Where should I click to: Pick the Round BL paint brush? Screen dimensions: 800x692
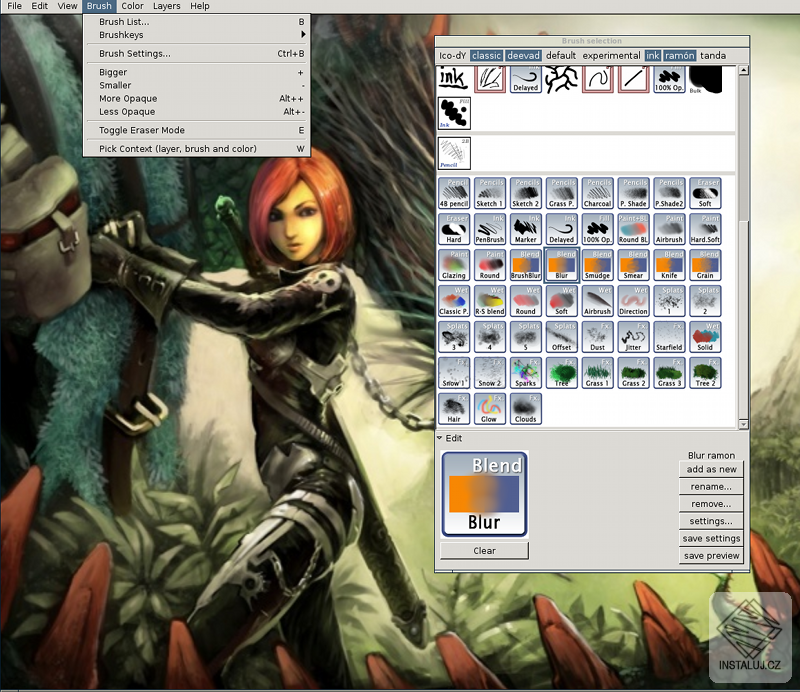coord(633,229)
